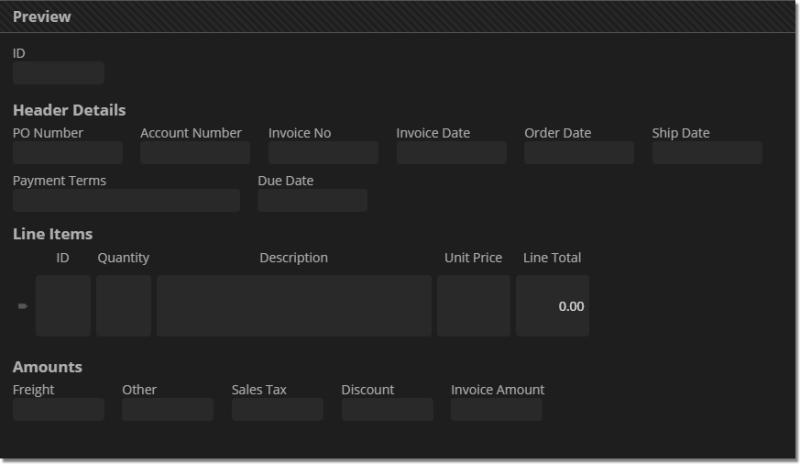Select the Payment Terms field

(x=126, y=200)
